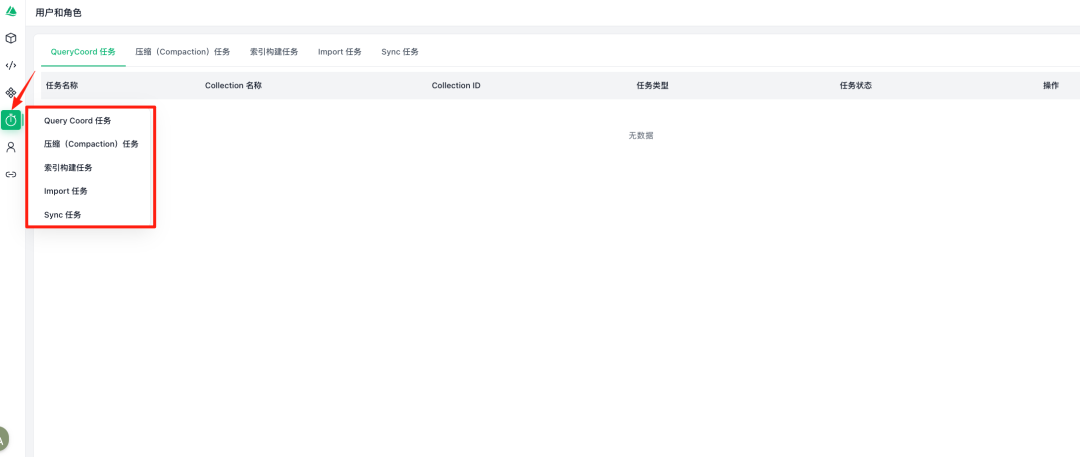Click the diamond-grid icon in the sidebar
This screenshot has height=457, width=1080.
click(11, 92)
